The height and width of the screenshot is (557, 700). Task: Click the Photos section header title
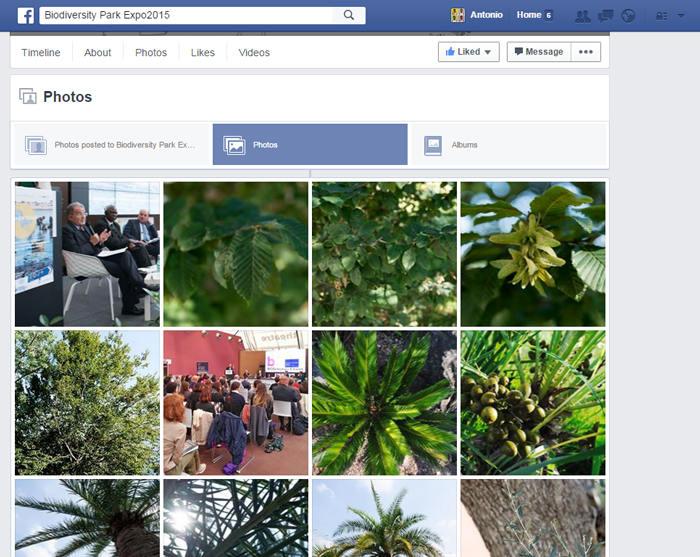67,97
